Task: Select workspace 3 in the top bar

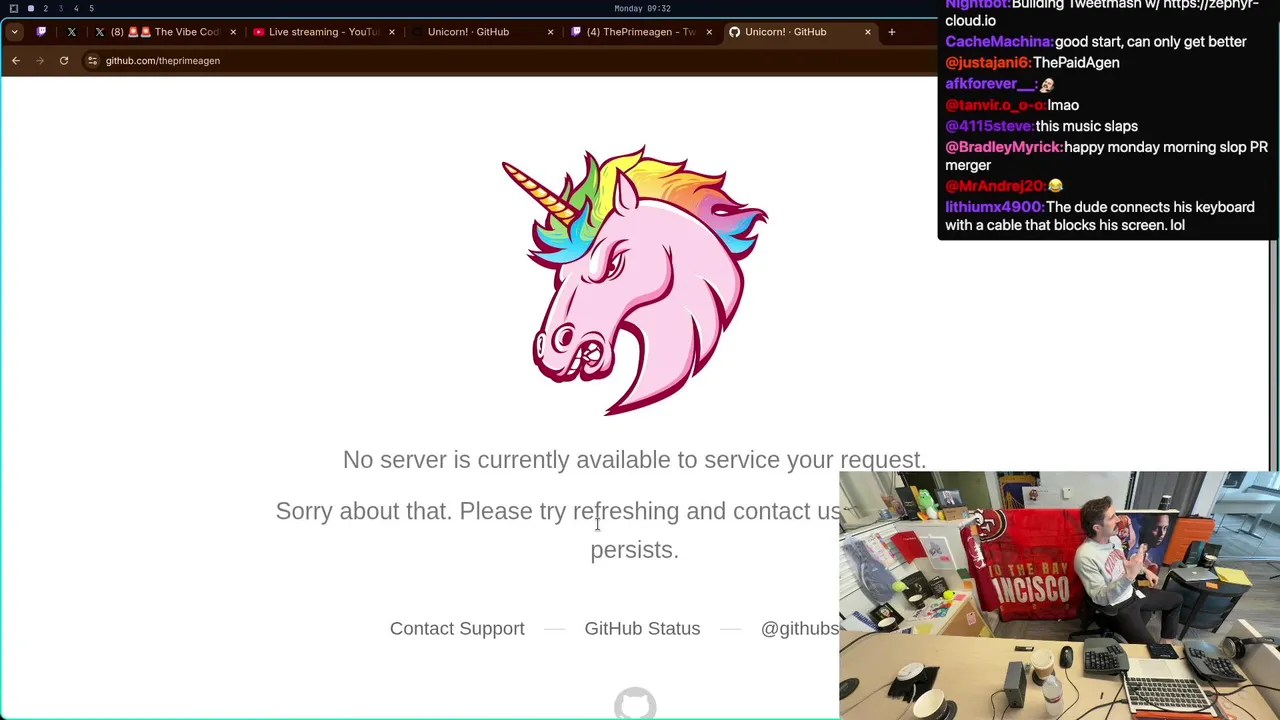Action: (60, 8)
